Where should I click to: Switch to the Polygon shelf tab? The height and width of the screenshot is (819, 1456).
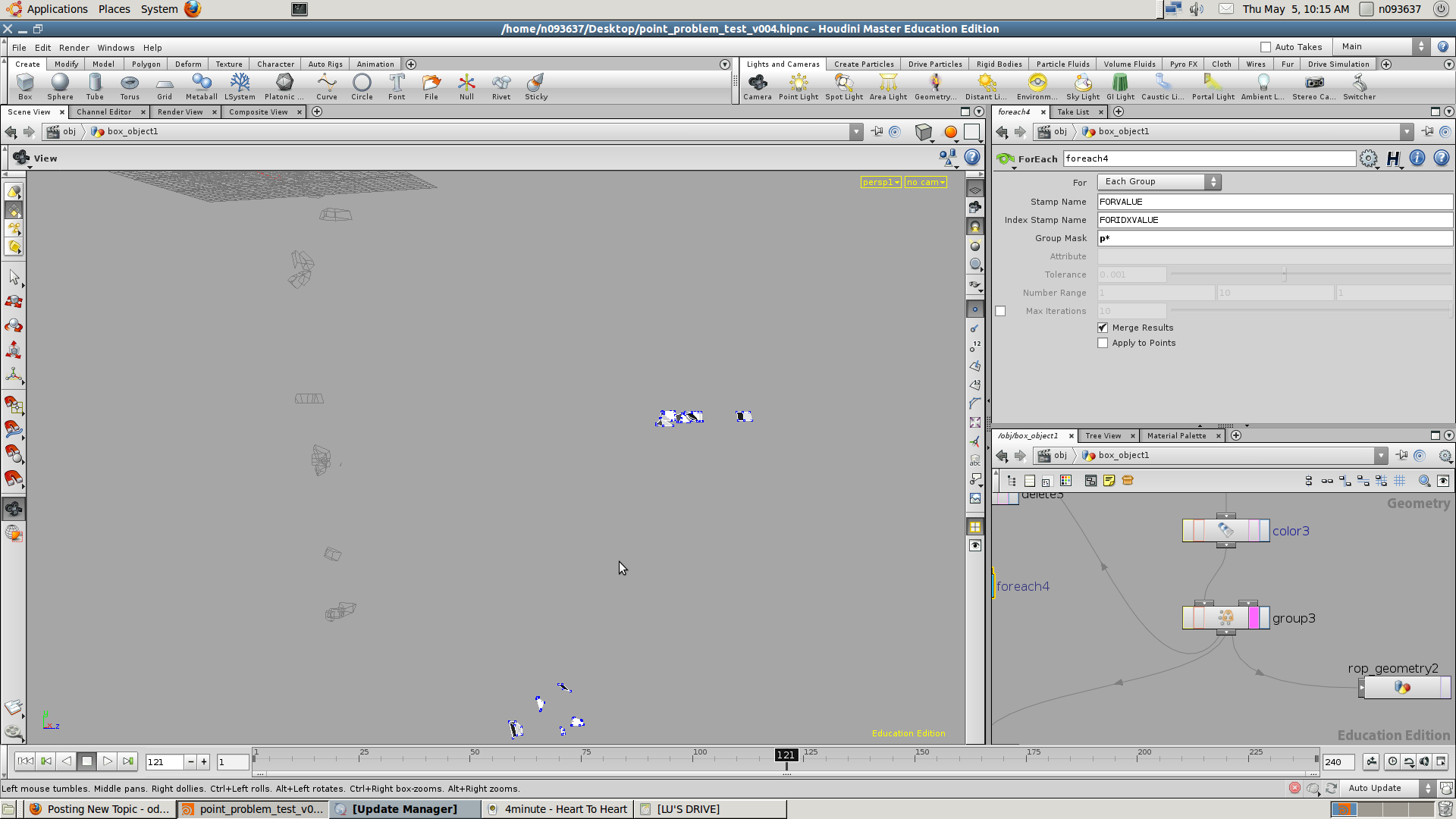(146, 64)
